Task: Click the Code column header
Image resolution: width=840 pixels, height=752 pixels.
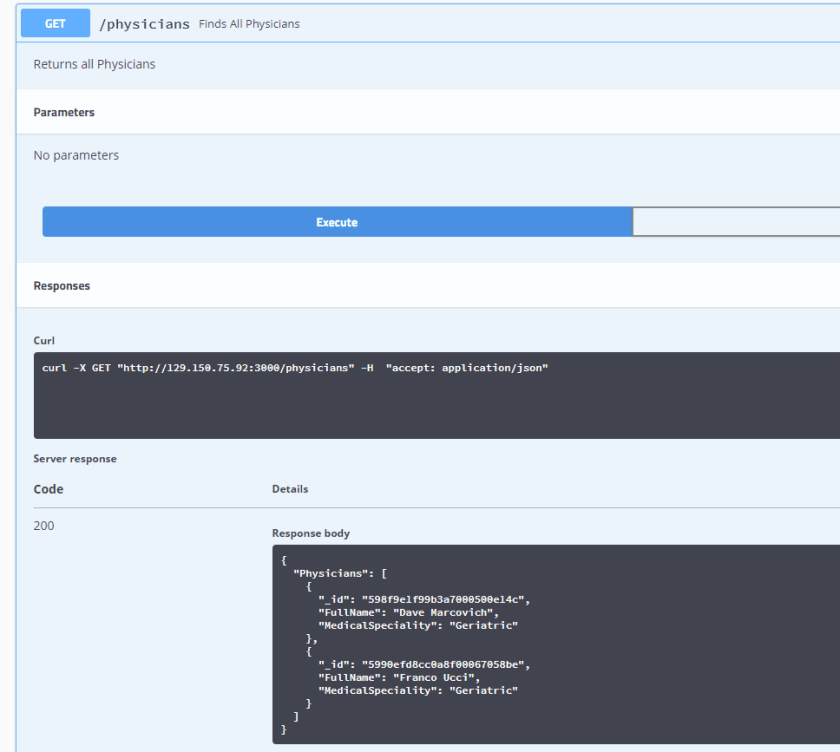Action: click(x=48, y=489)
